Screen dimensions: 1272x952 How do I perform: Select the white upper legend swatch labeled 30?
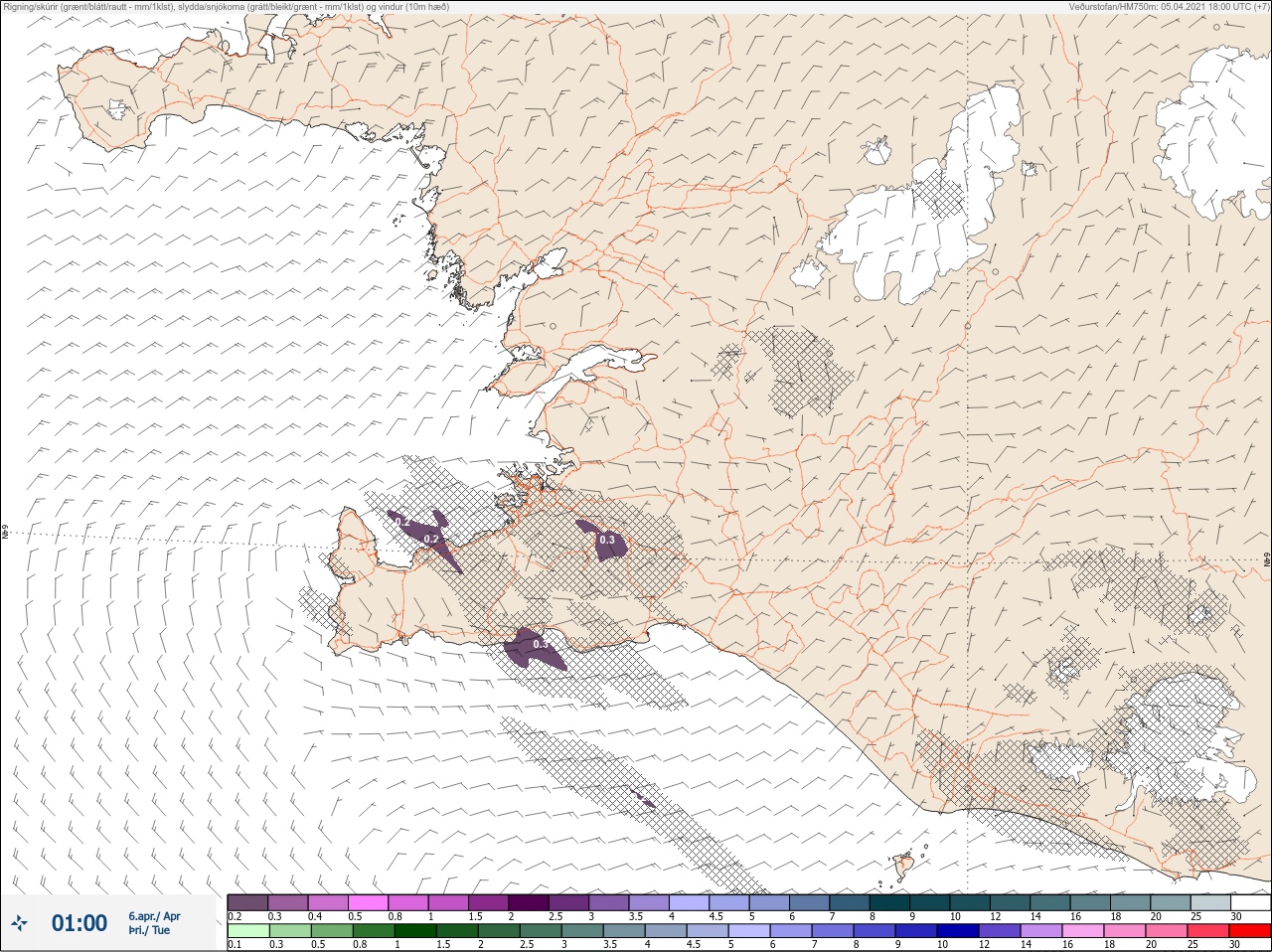pyautogui.click(x=1250, y=902)
